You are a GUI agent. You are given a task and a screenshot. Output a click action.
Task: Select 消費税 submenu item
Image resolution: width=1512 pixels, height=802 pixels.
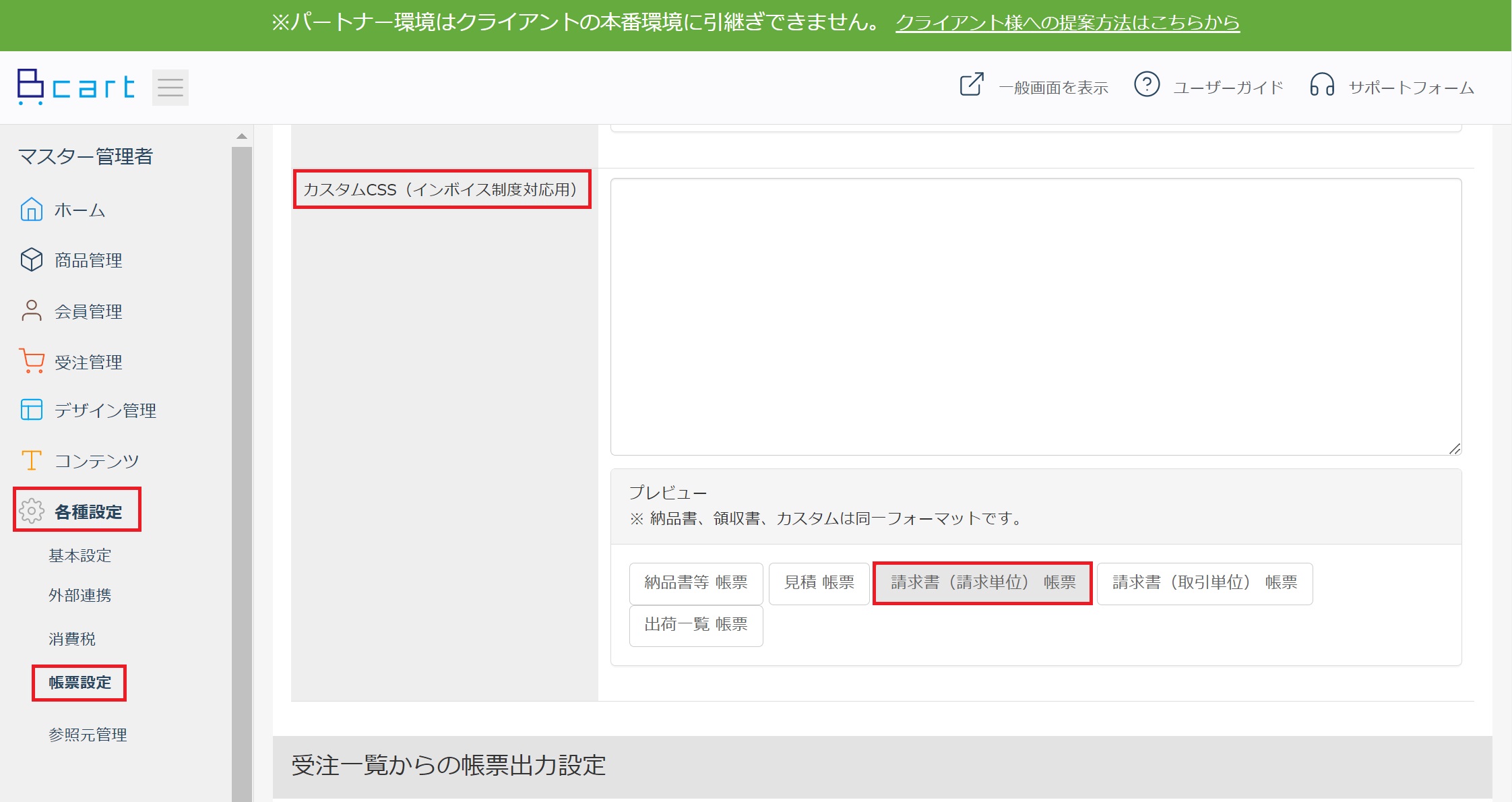point(71,639)
